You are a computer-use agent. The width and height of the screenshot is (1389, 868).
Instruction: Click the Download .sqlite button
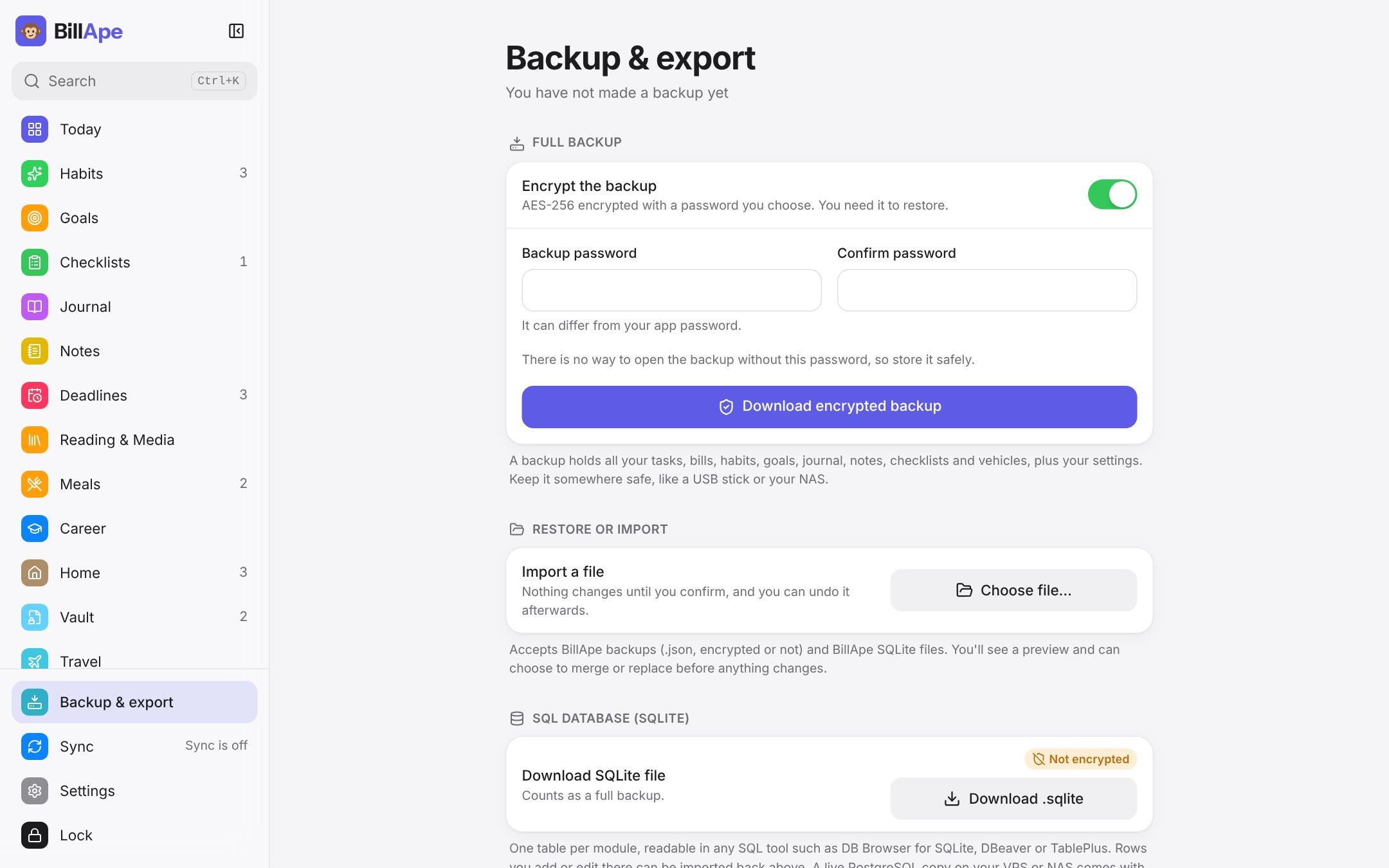pos(1013,799)
